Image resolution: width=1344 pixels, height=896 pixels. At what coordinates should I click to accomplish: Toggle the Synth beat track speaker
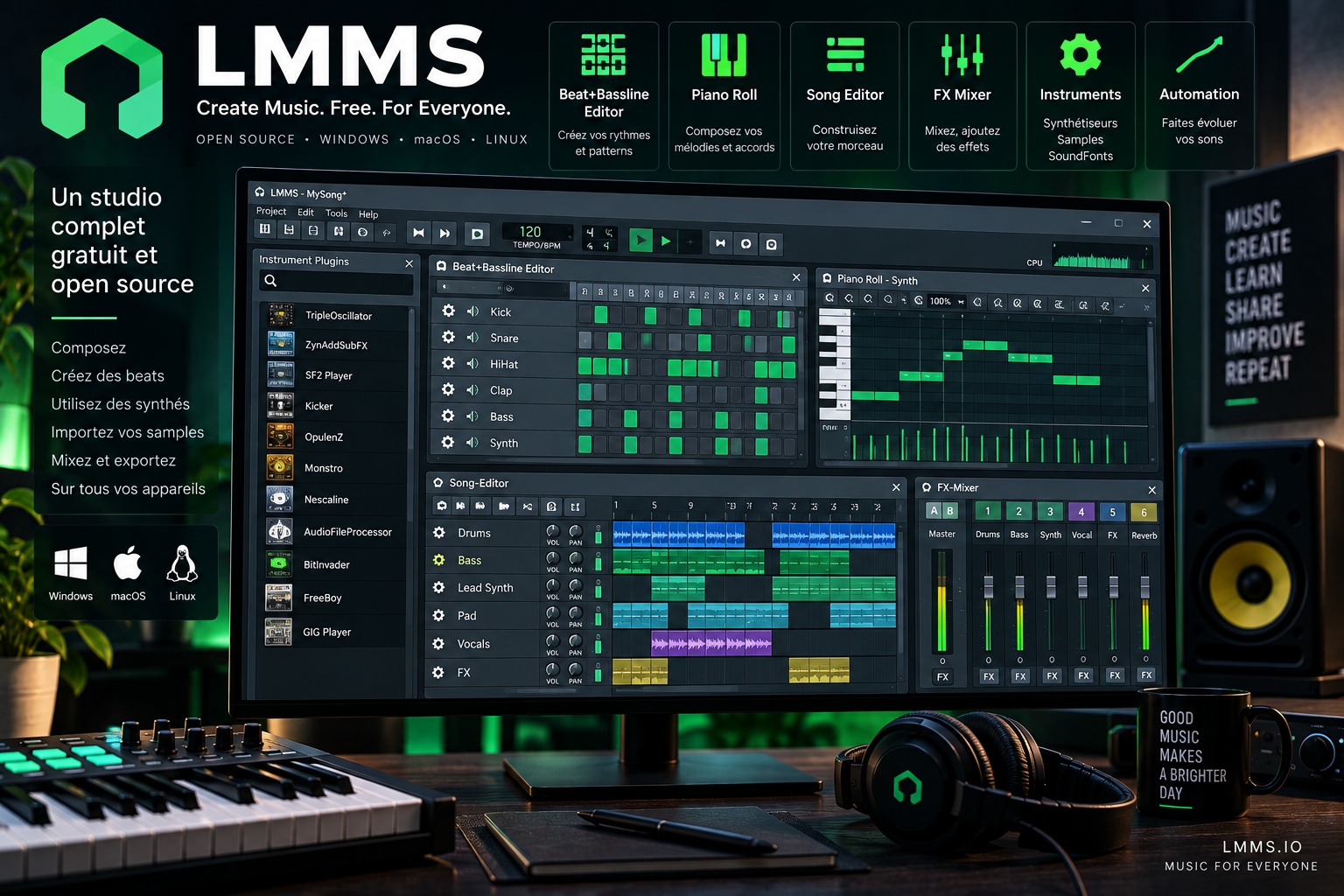point(472,443)
